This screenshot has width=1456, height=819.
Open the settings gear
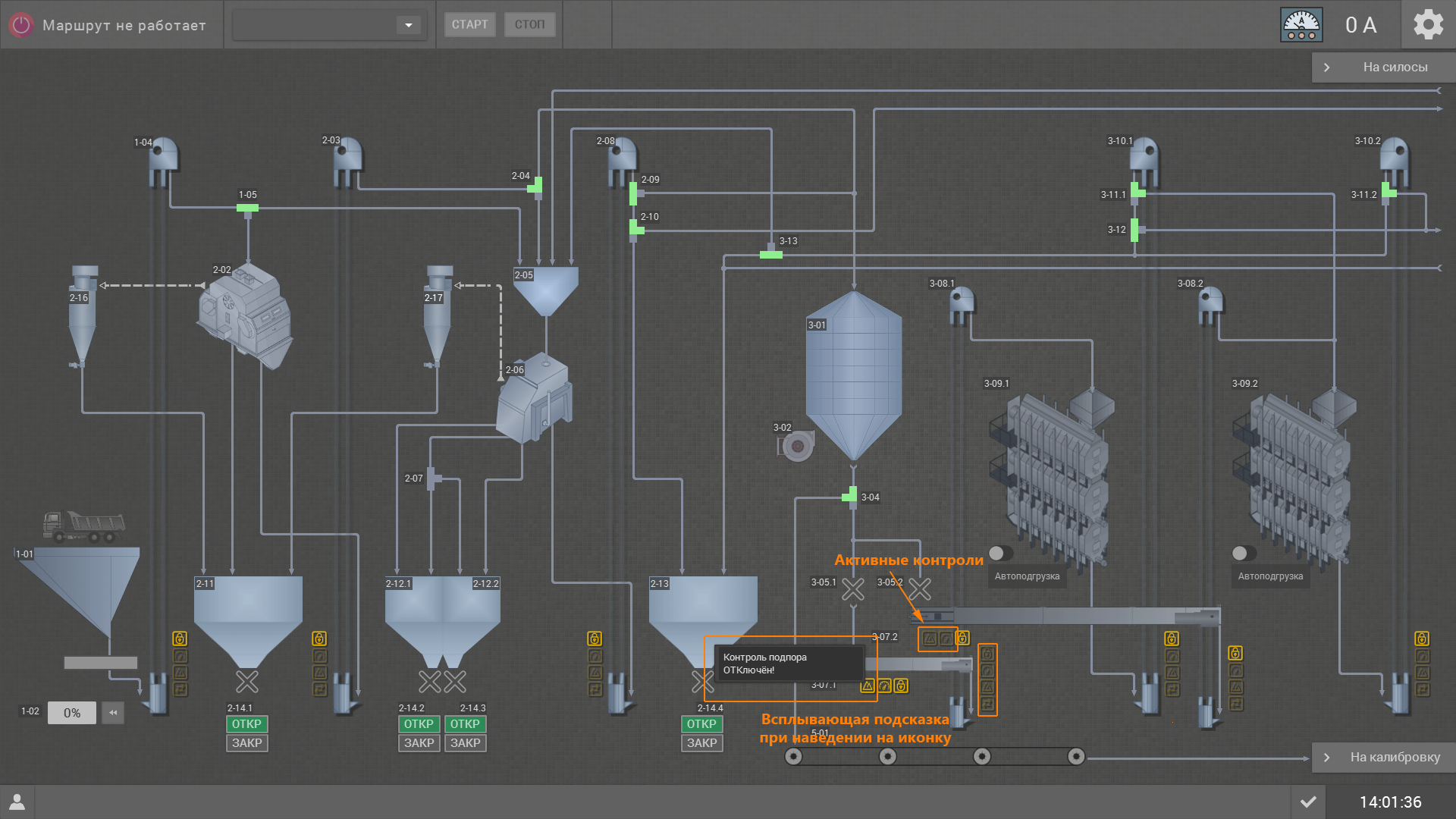point(1428,25)
